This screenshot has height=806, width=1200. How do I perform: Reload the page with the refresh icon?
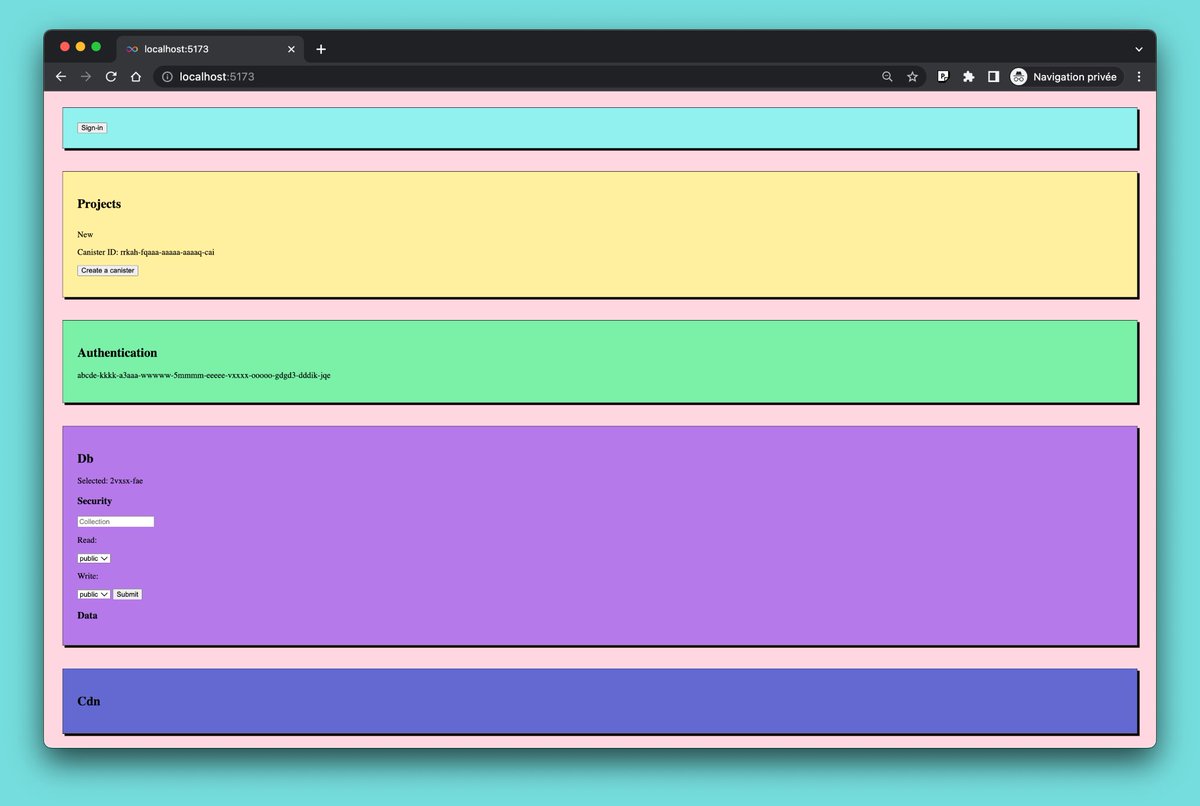point(111,76)
